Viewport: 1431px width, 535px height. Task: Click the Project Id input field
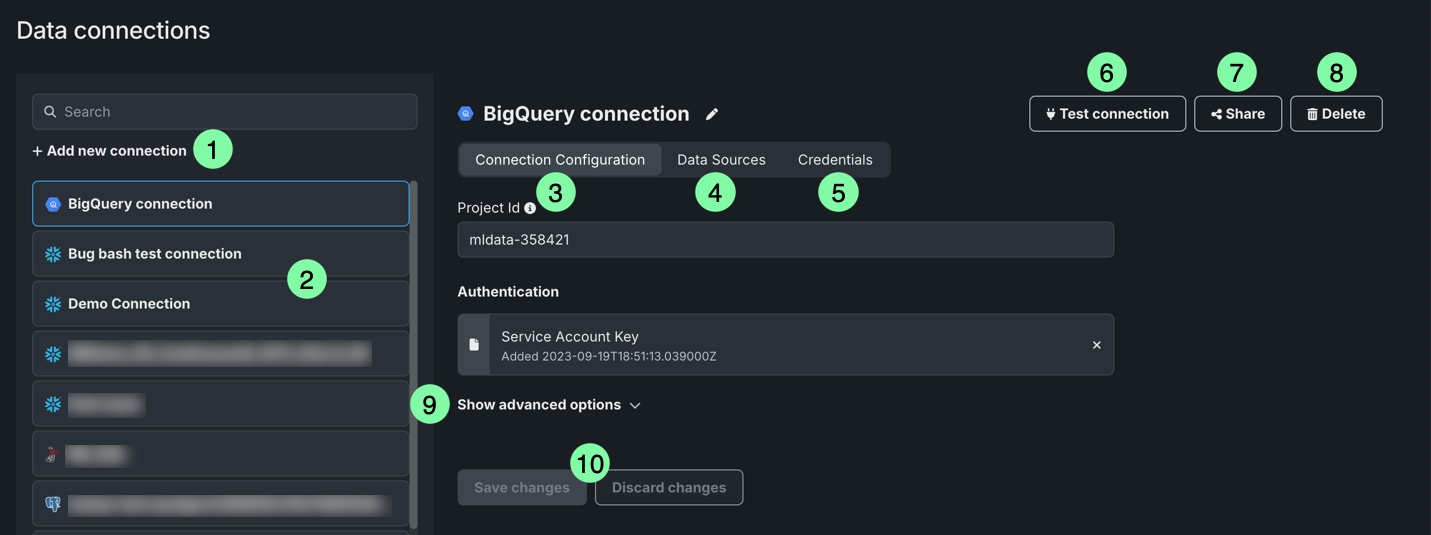pyautogui.click(x=785, y=240)
